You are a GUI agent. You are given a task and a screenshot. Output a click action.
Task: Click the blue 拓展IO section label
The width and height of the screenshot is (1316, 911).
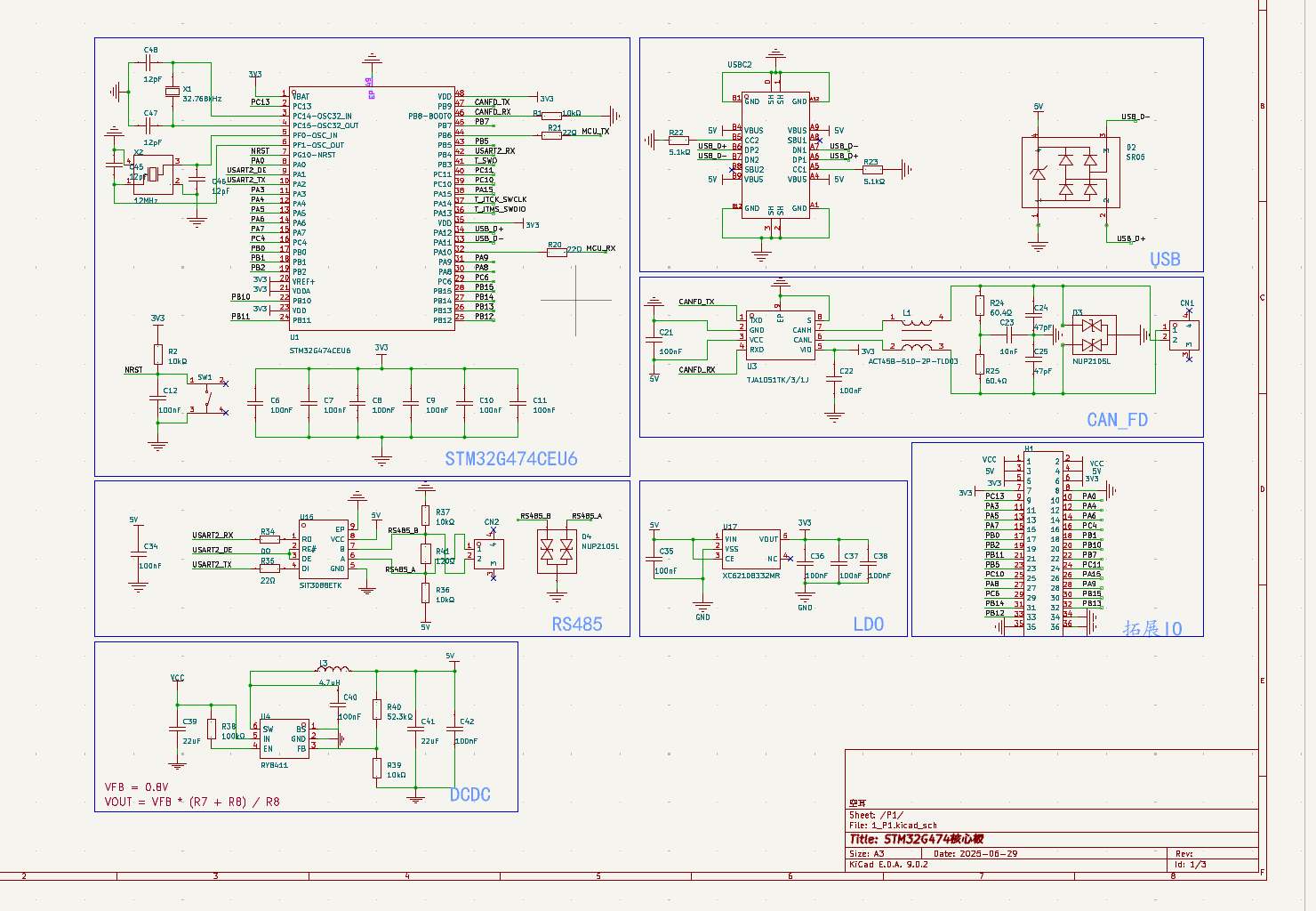coord(1152,629)
